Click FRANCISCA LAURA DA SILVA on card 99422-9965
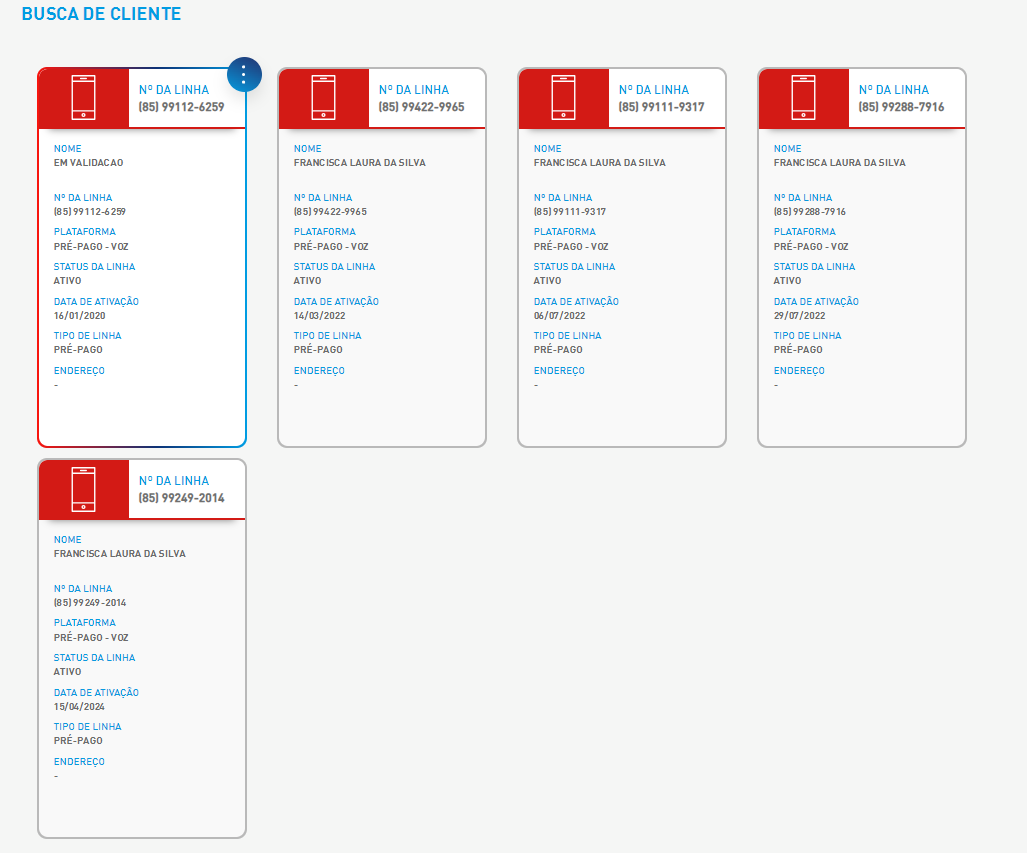1027x853 pixels. point(360,162)
